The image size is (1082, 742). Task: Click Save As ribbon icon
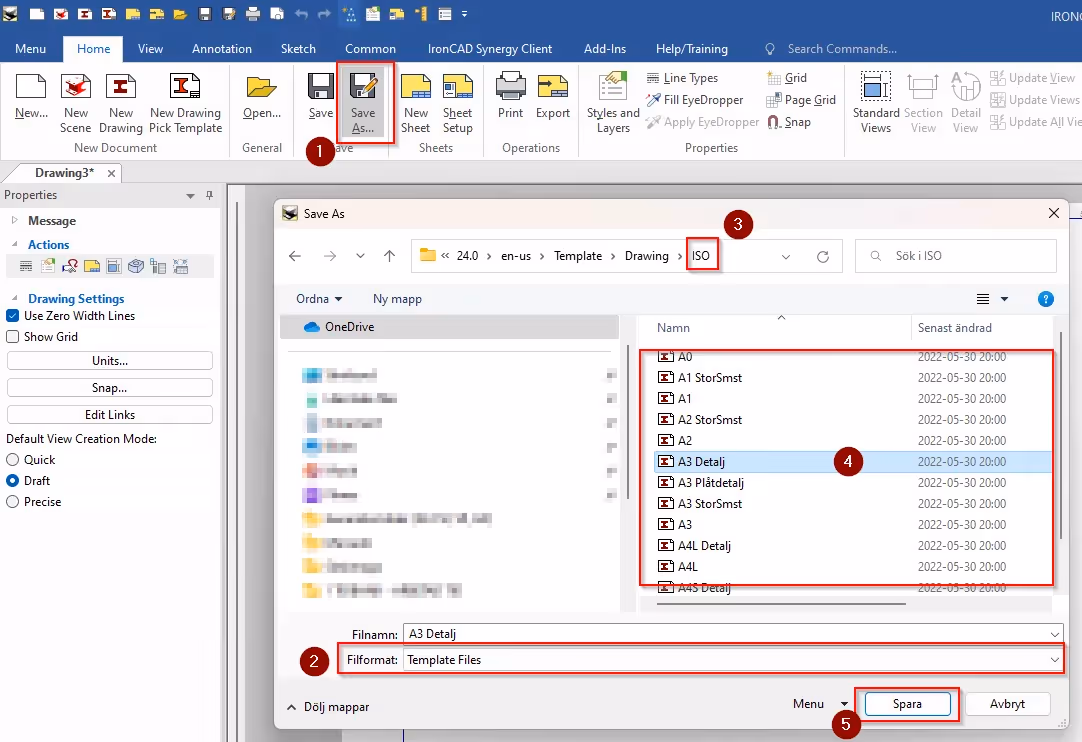tap(363, 104)
